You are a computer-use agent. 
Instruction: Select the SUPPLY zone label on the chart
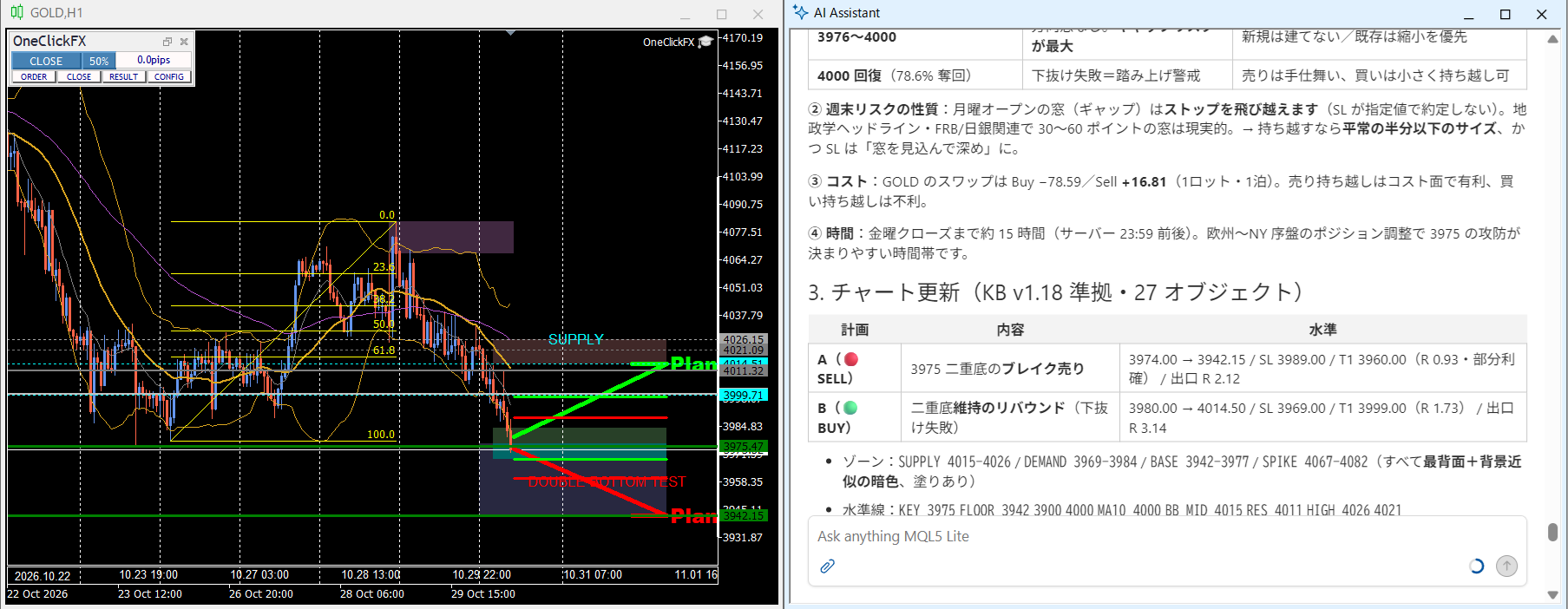tap(576, 339)
